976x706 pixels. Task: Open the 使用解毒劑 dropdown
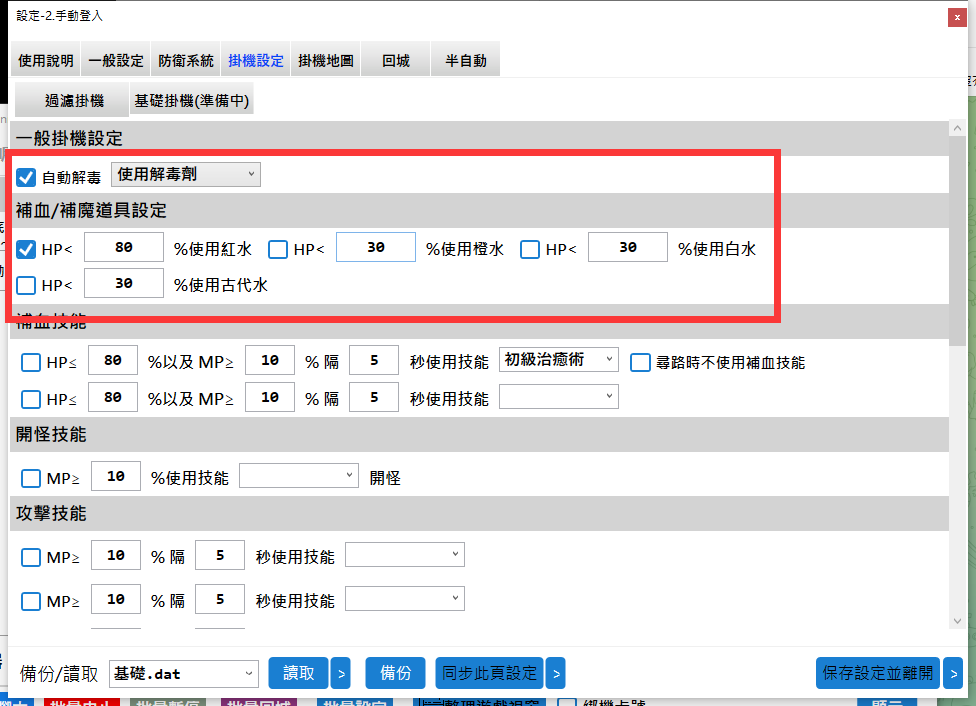[185, 175]
